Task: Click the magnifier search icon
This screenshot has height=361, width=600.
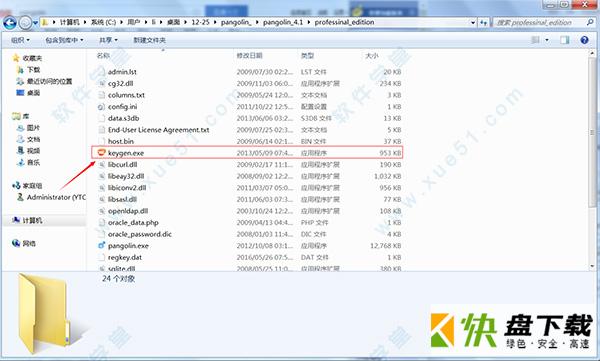Action: point(590,23)
